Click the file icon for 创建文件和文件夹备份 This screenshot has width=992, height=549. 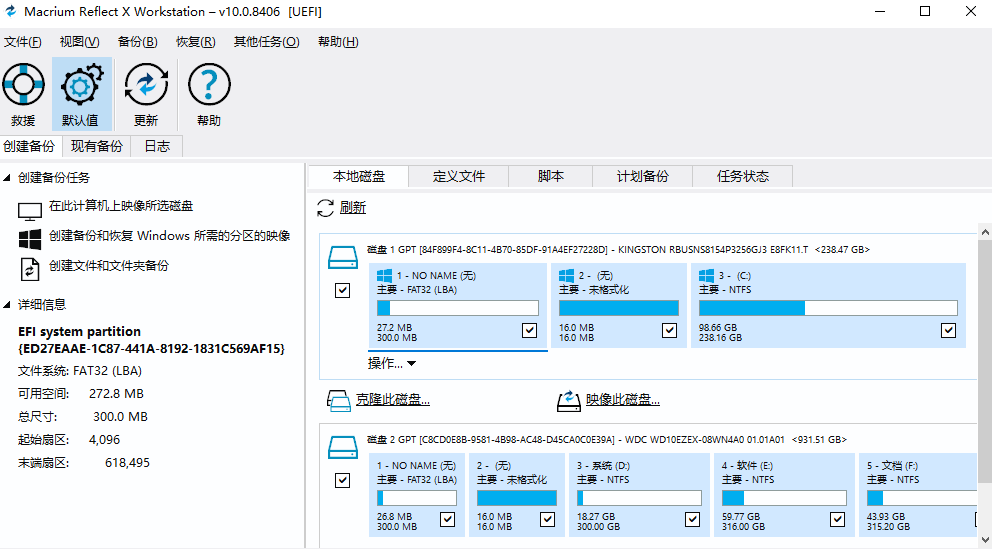point(30,269)
